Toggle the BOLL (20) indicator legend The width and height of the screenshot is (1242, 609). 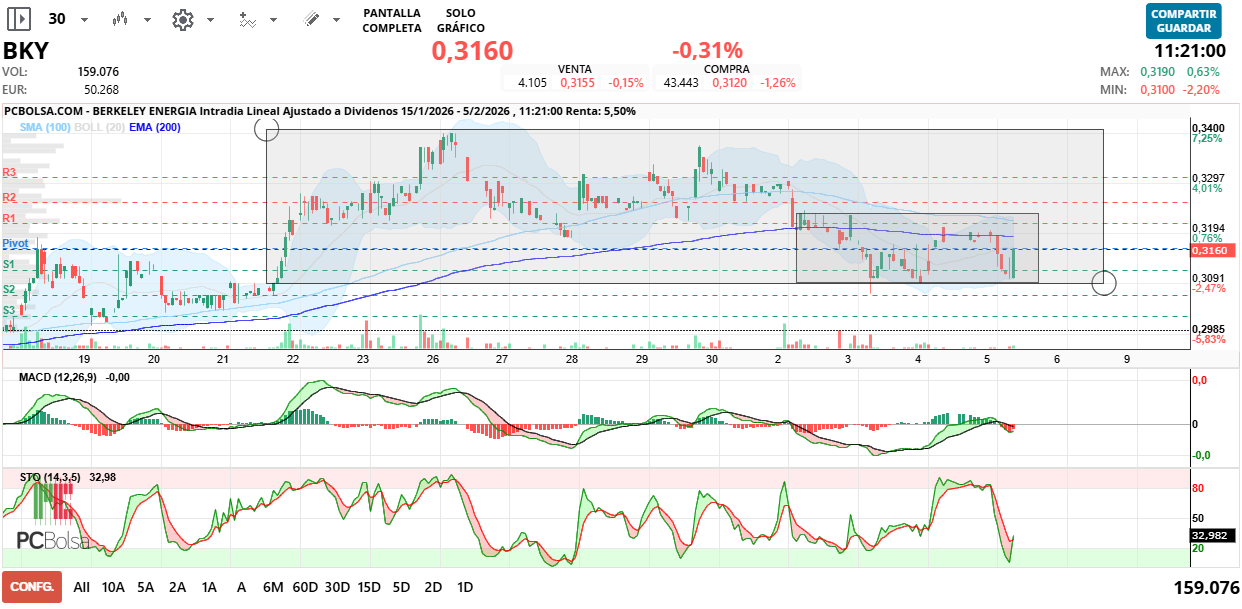pos(100,127)
